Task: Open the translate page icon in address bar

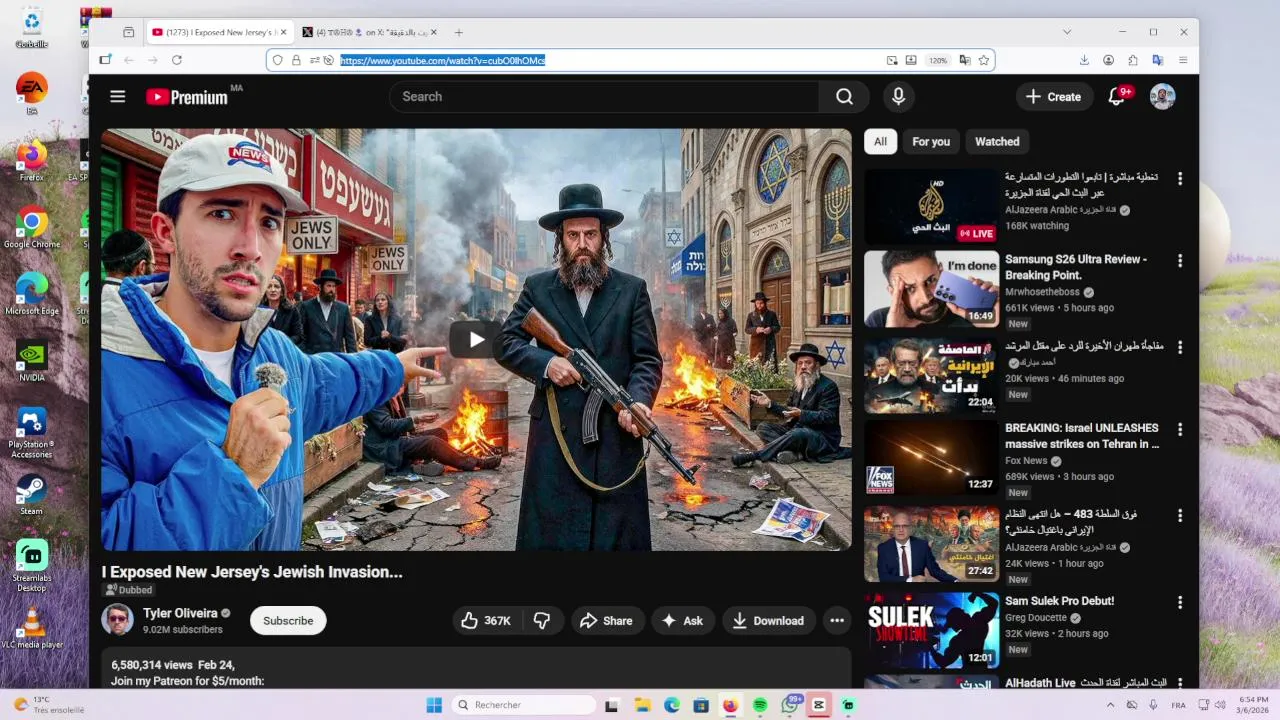Action: pyautogui.click(x=965, y=60)
